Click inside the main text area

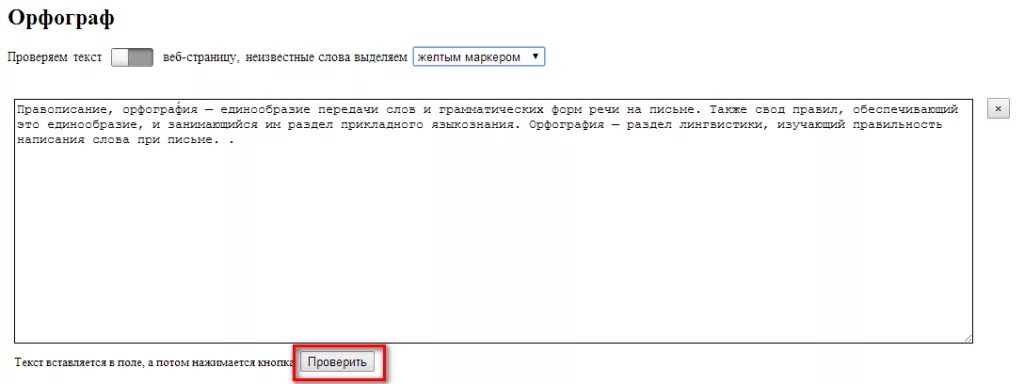[x=493, y=221]
